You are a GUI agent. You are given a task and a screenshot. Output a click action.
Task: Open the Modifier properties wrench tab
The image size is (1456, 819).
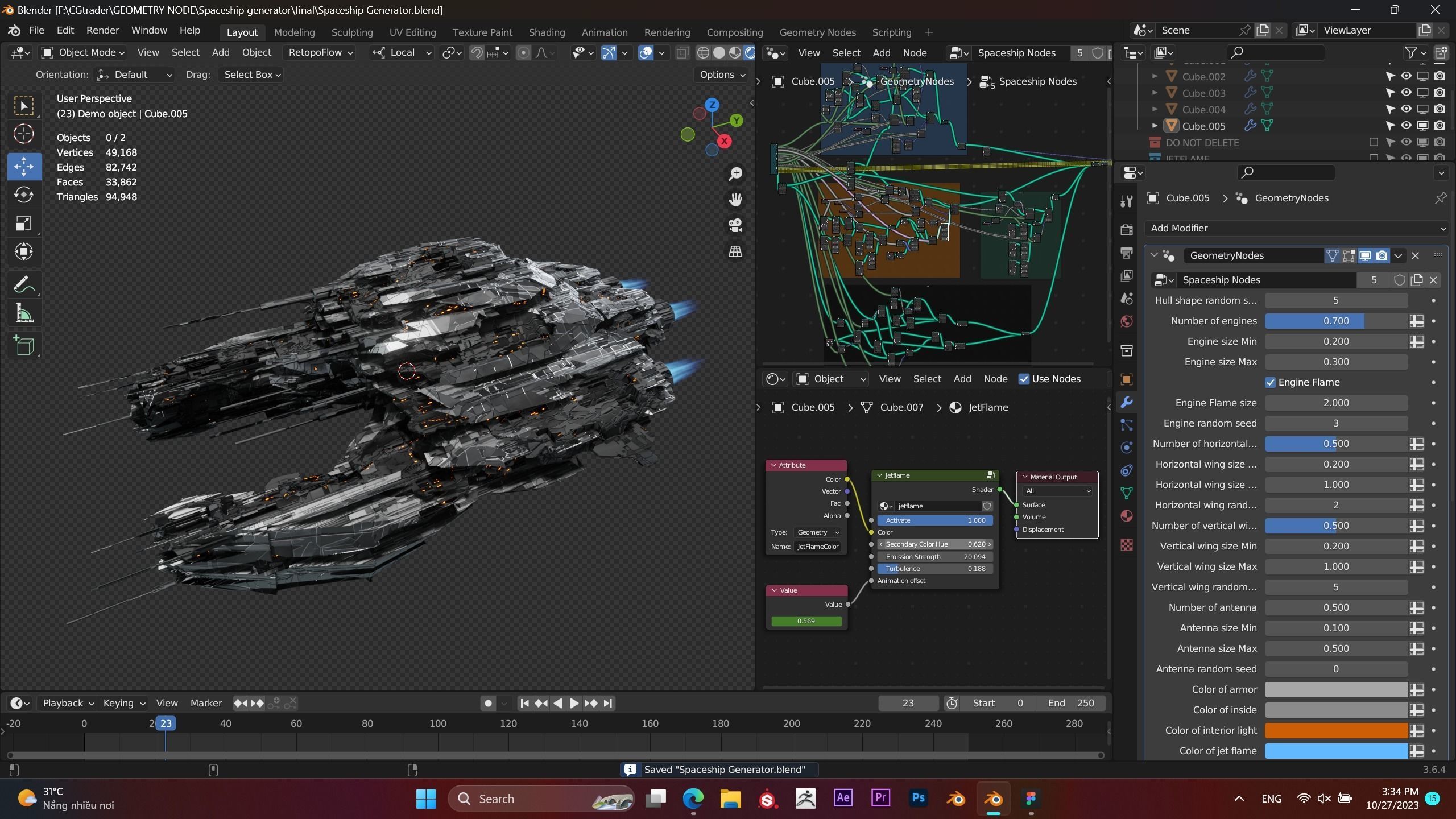[1126, 403]
